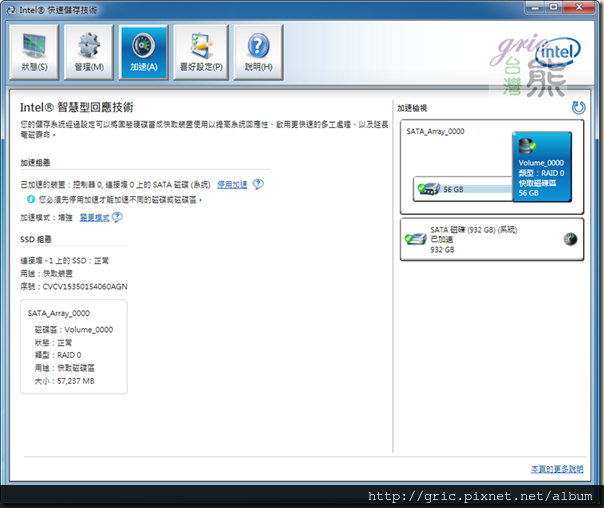This screenshot has height=508, width=604.
Task: Open the 說明(H) help tab
Action: point(258,53)
